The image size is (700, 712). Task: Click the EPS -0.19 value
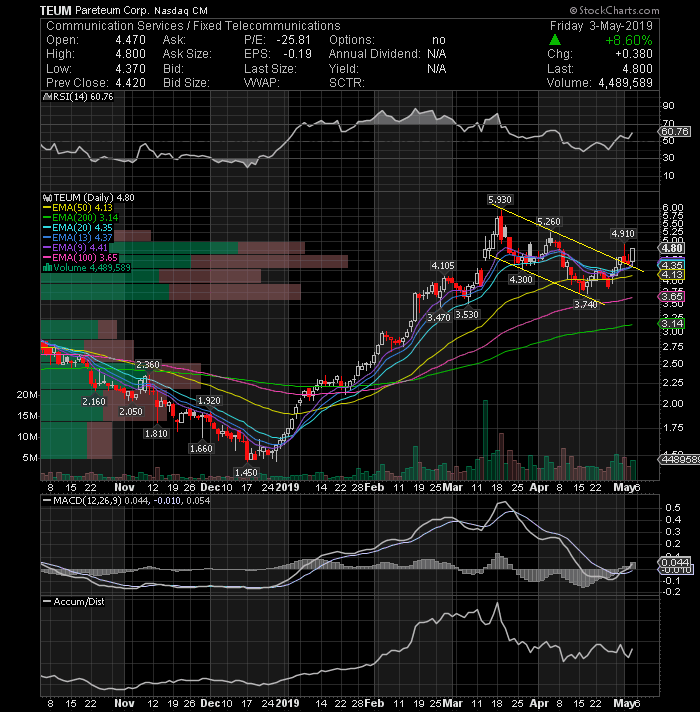point(297,54)
